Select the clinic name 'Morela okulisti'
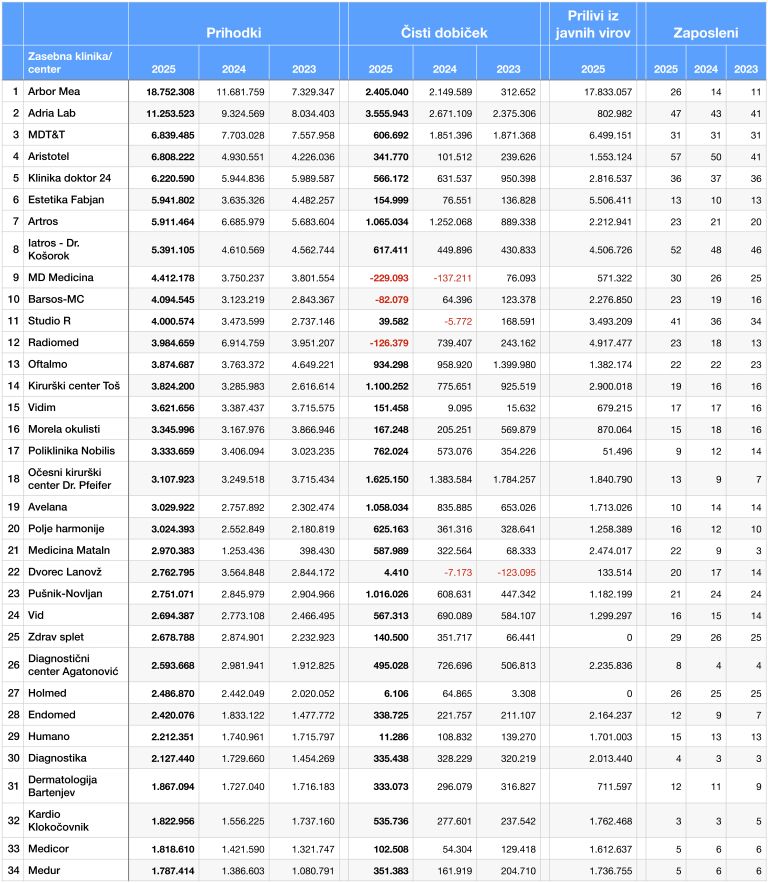 64,429
